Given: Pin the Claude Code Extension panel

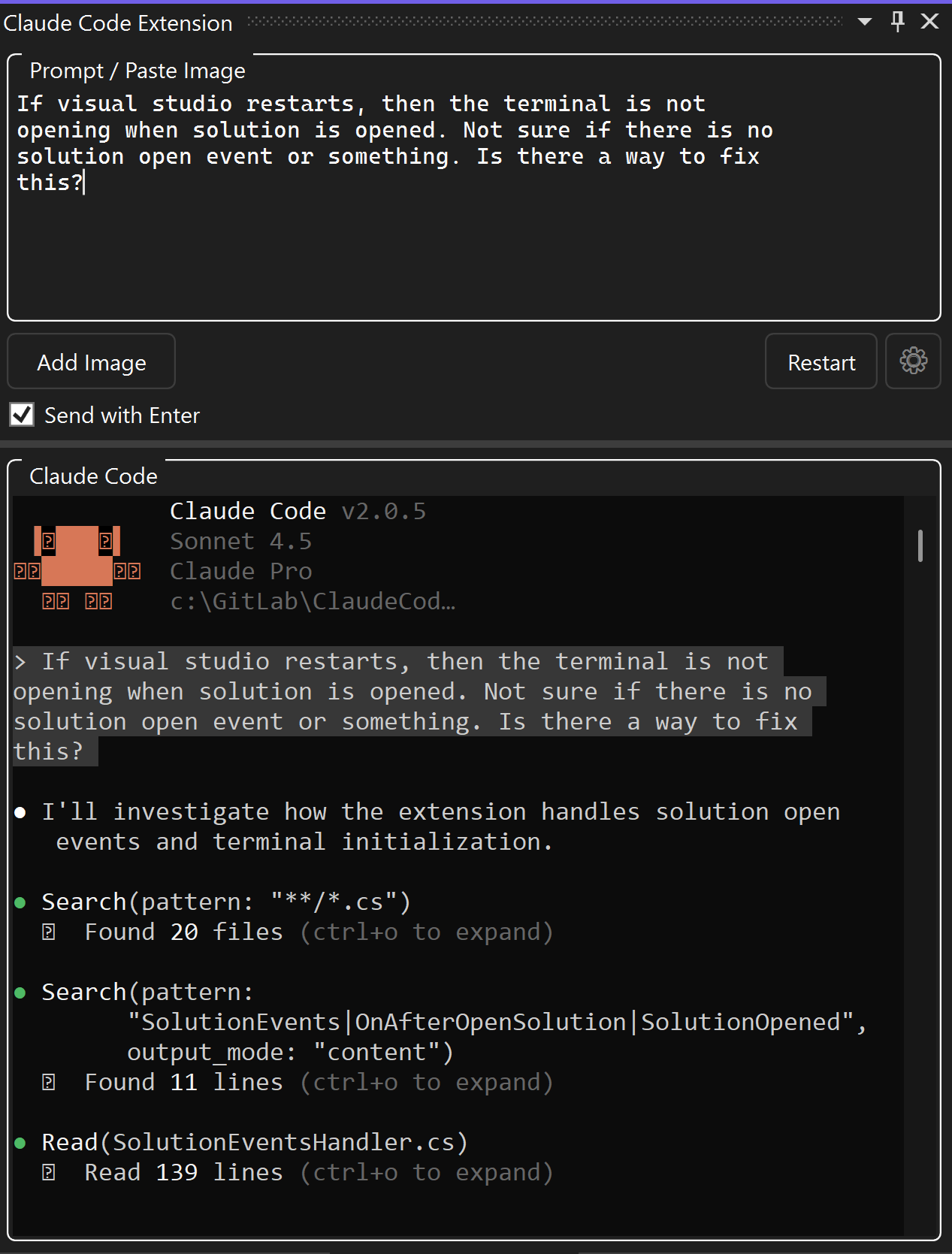Looking at the screenshot, I should 897,22.
